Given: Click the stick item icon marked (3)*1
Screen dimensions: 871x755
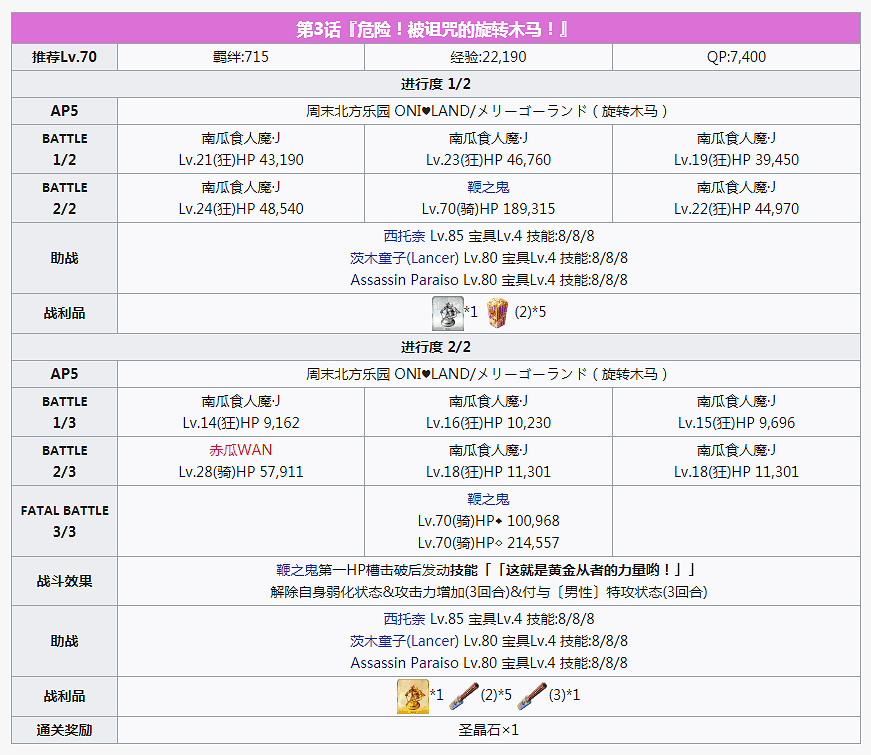Looking at the screenshot, I should point(532,695).
